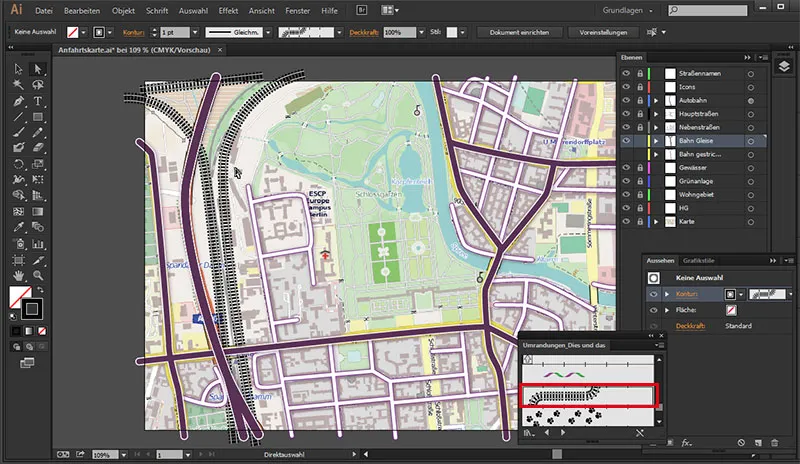This screenshot has width=800, height=464.
Task: Open the Fenster menu
Action: (297, 10)
